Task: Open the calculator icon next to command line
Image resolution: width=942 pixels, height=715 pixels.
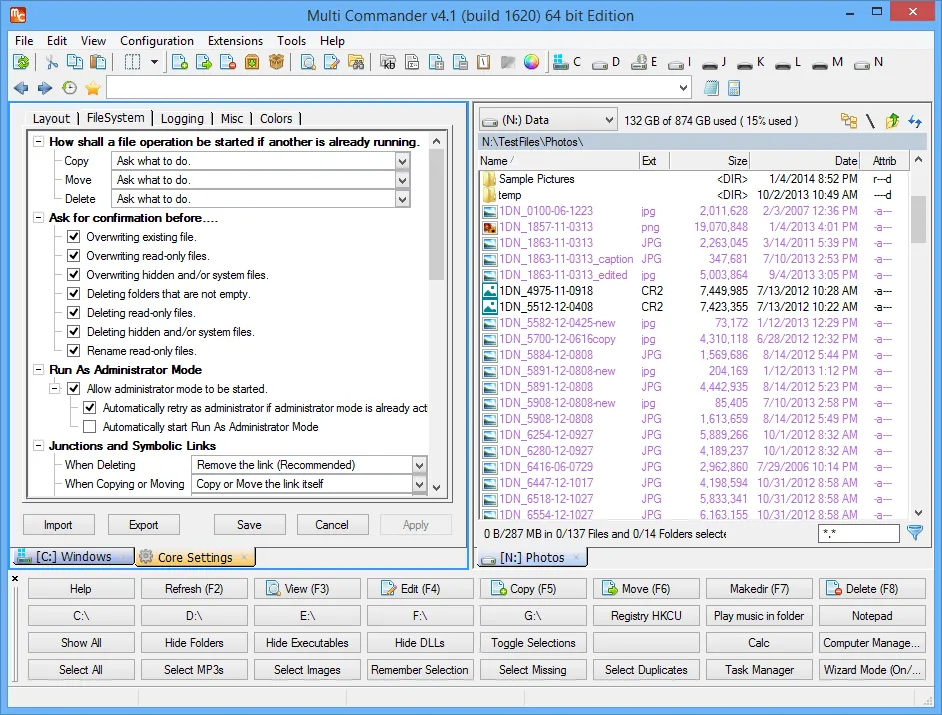Action: [x=734, y=88]
